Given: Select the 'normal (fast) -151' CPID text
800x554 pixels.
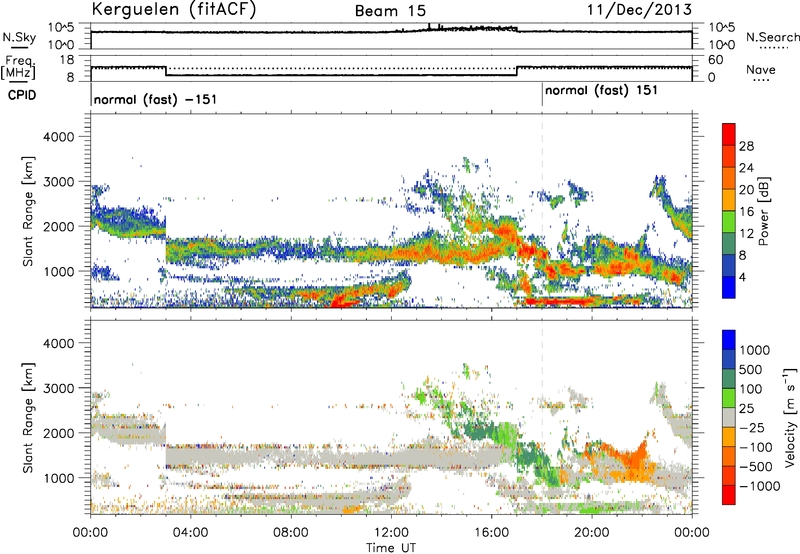Looking at the screenshot, I should click(156, 99).
